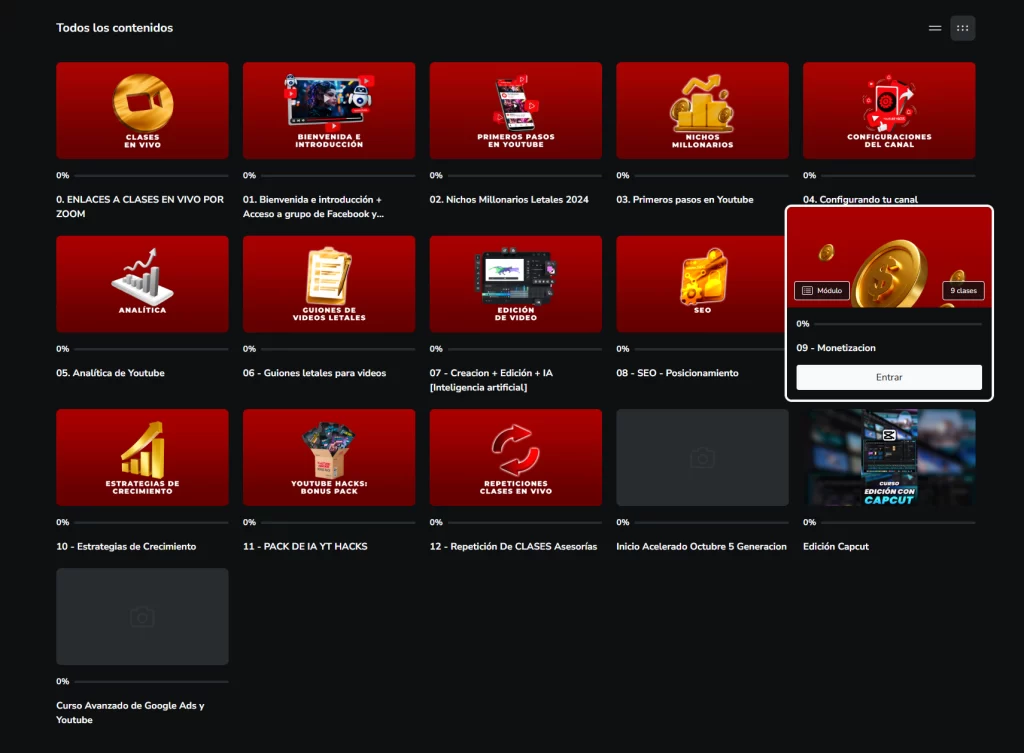
Task: Open the Nichos Millonarios module thumbnail
Action: [x=702, y=110]
